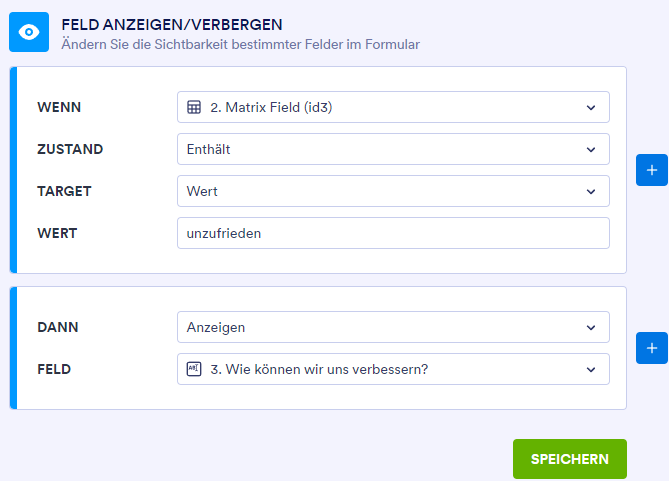The image size is (669, 481).
Task: Add another action with the lower plus button
Action: pyautogui.click(x=651, y=348)
